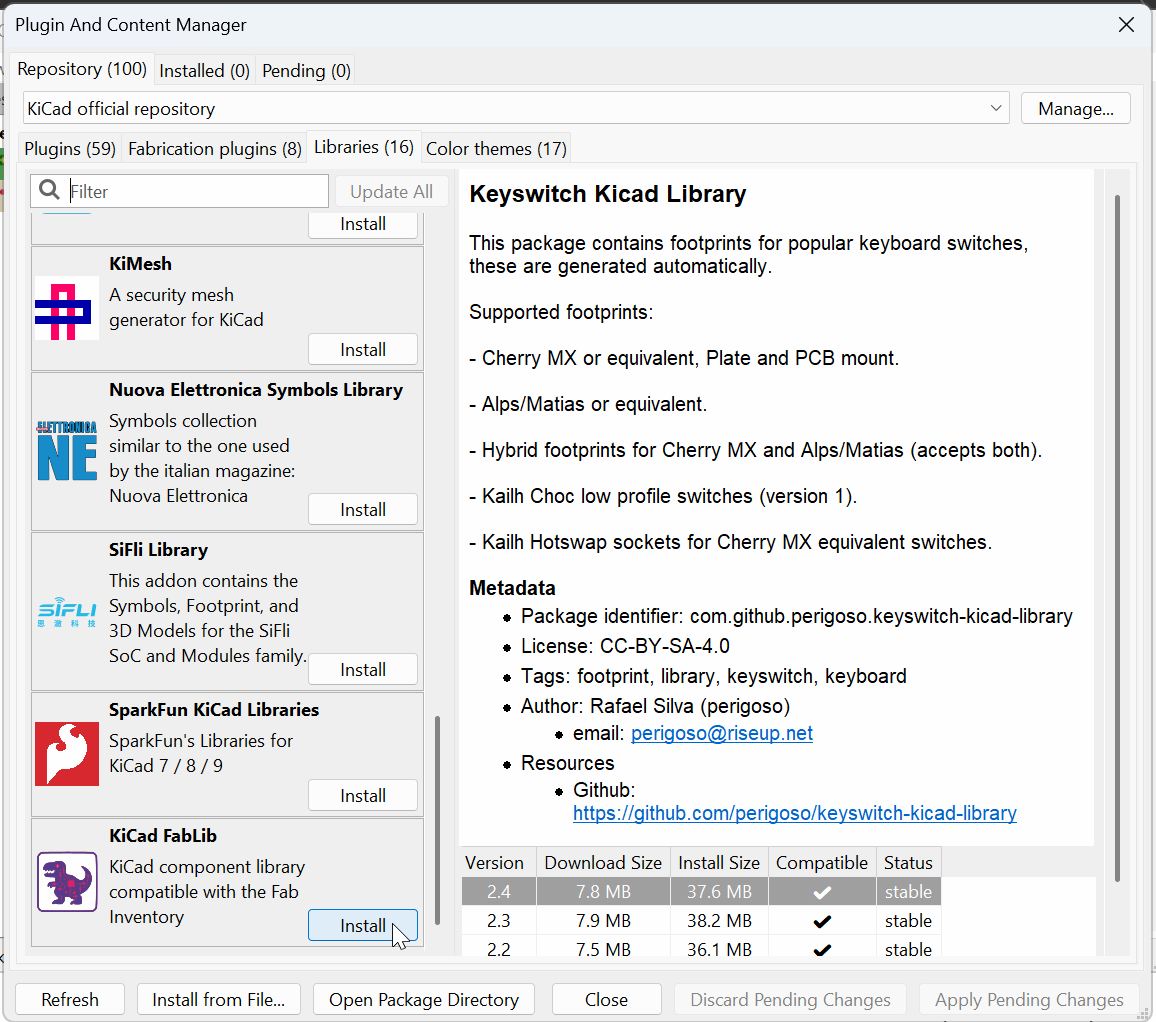The image size is (1156, 1022).
Task: Select the Nuova Elettronica Symbols Library title
Action: 256,389
